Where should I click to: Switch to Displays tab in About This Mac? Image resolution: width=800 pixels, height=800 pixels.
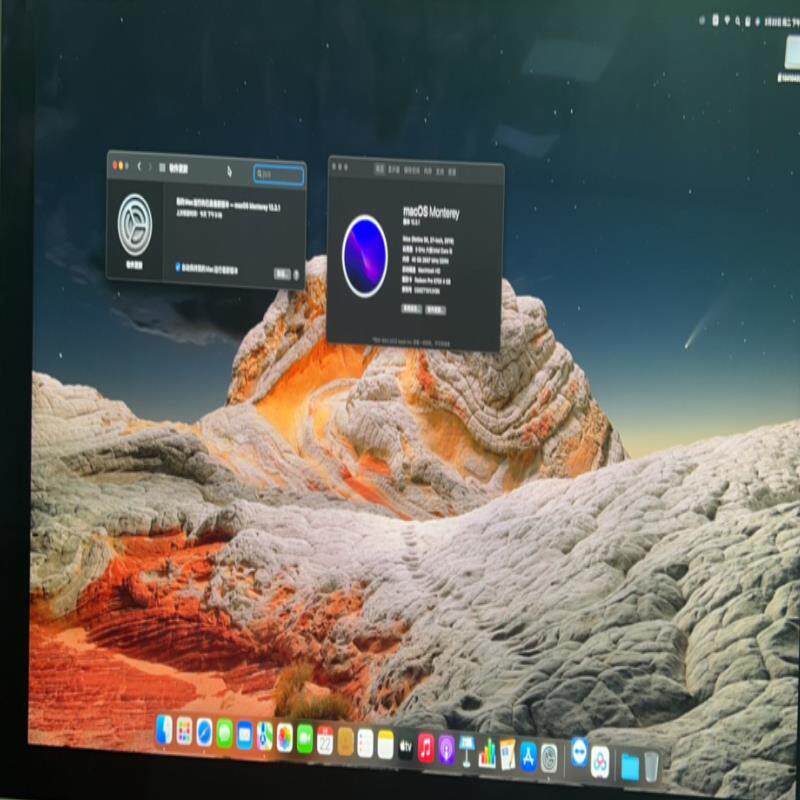394,170
